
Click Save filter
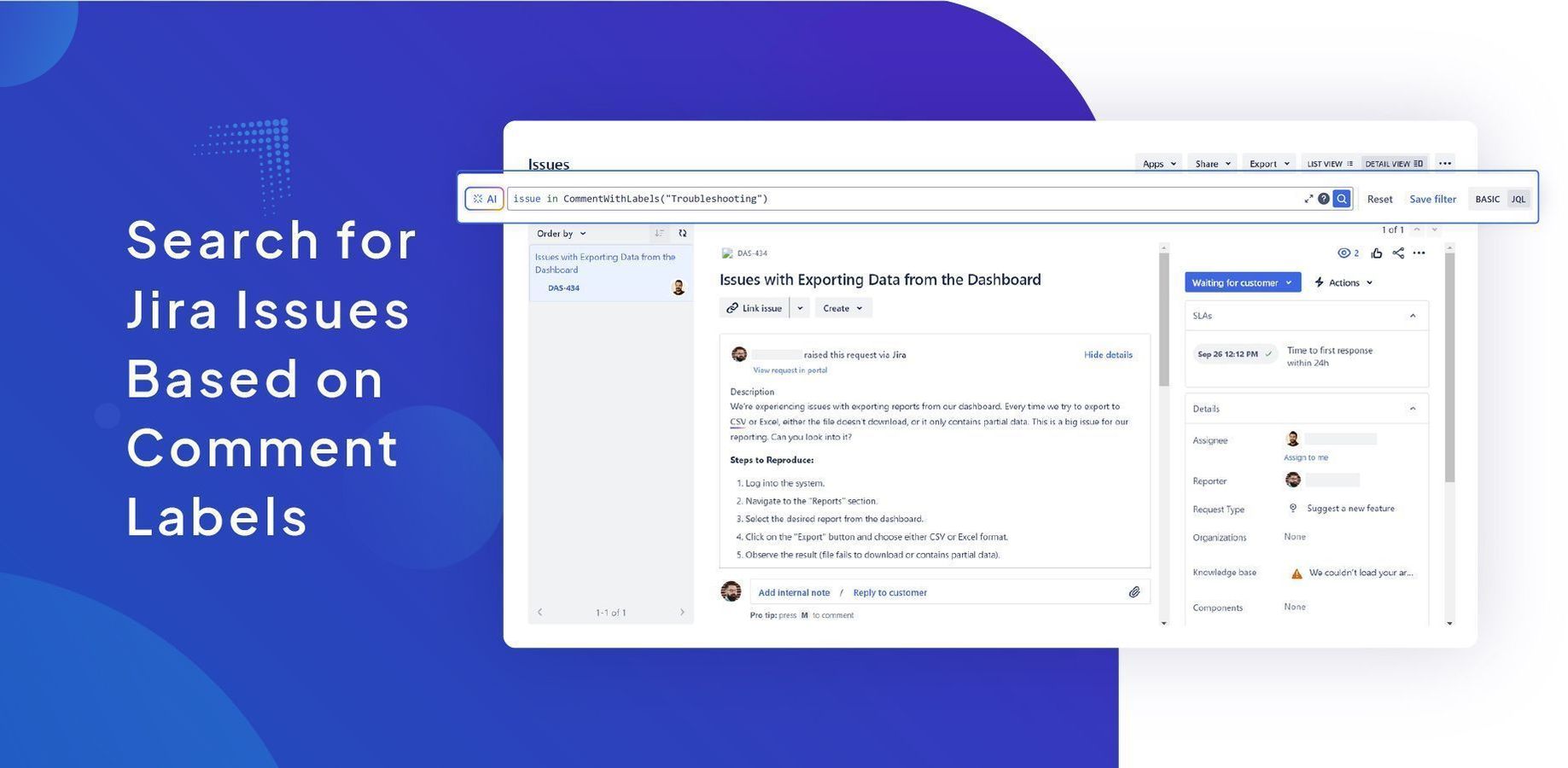click(x=1432, y=199)
